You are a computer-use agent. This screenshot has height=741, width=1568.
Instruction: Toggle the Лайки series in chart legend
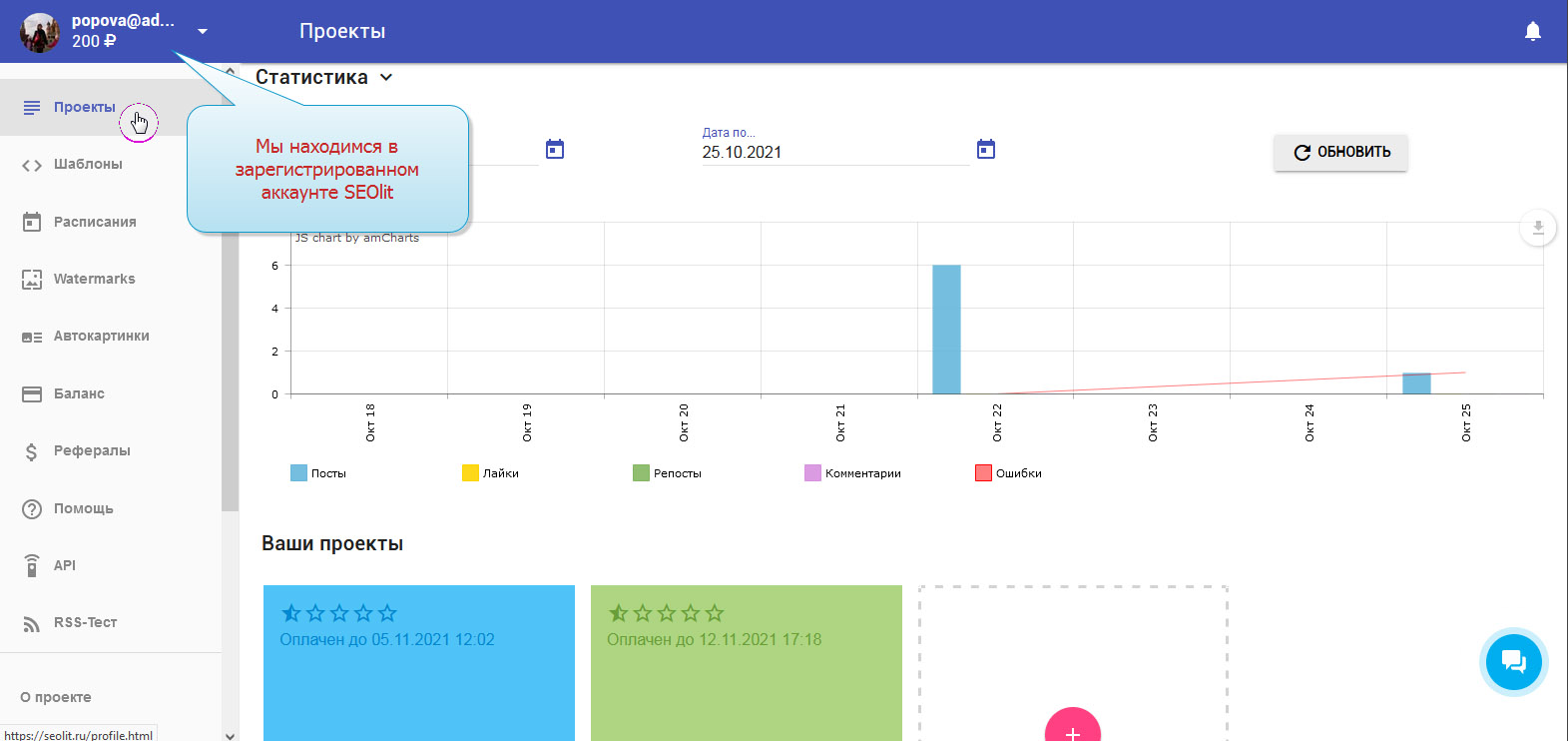471,473
